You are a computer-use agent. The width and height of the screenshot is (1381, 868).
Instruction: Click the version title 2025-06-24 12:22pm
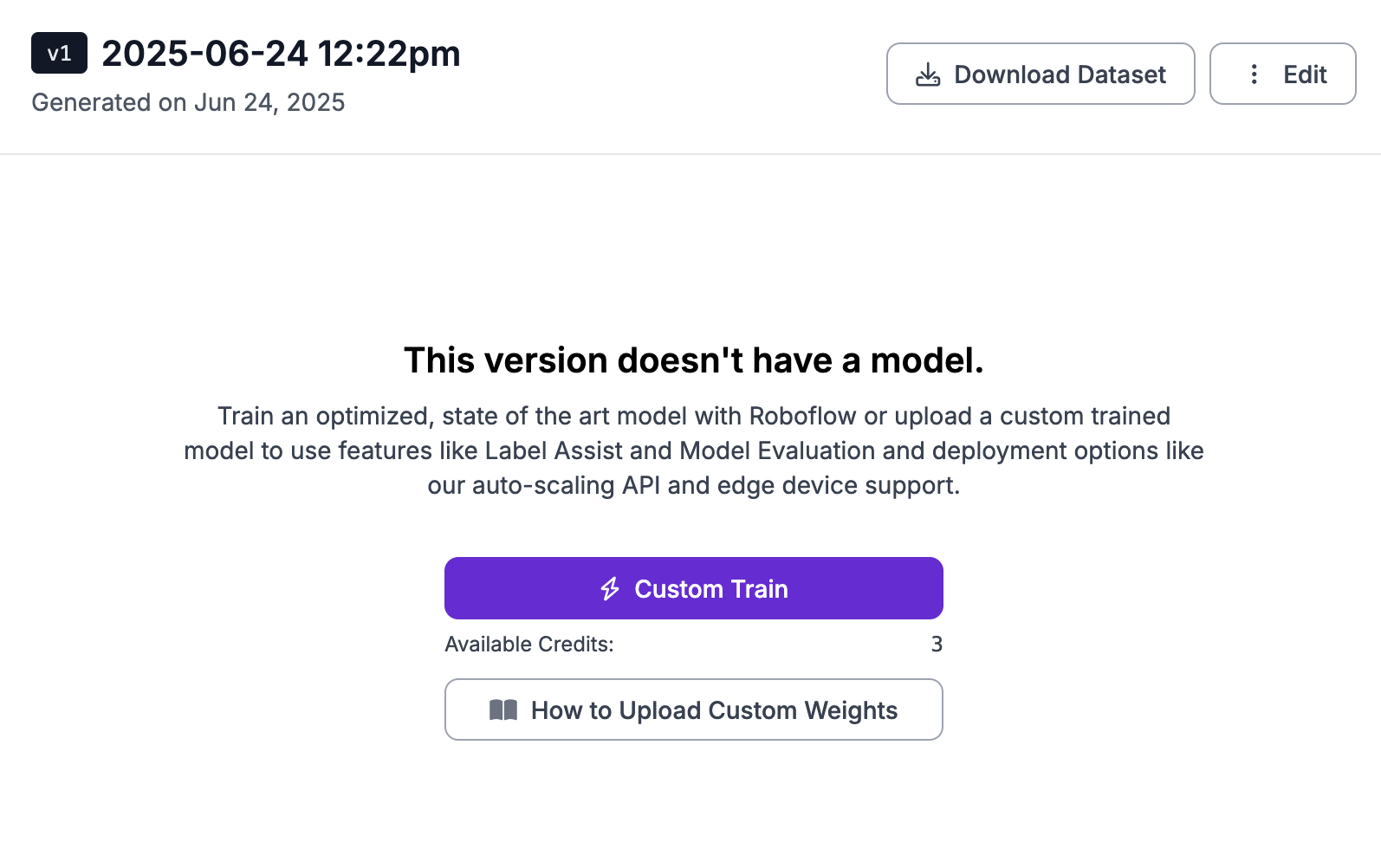pos(281,54)
